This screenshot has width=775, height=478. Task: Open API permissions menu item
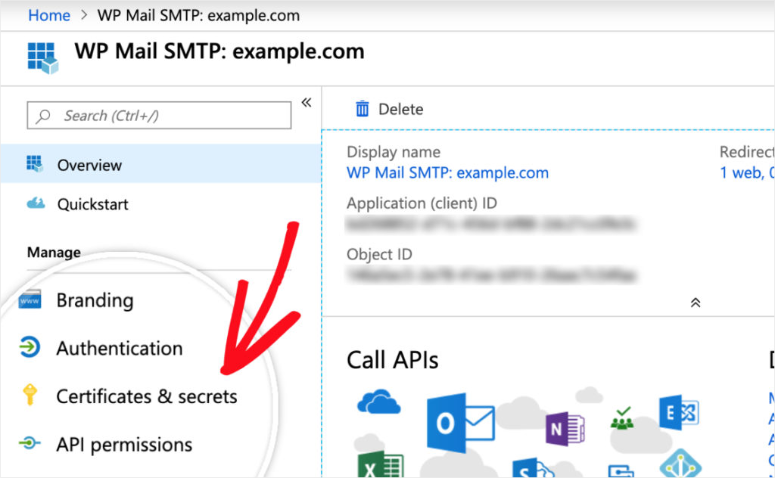click(124, 444)
